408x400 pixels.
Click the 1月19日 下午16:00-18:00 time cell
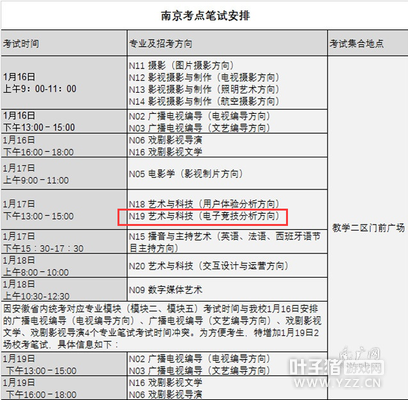tap(64, 388)
